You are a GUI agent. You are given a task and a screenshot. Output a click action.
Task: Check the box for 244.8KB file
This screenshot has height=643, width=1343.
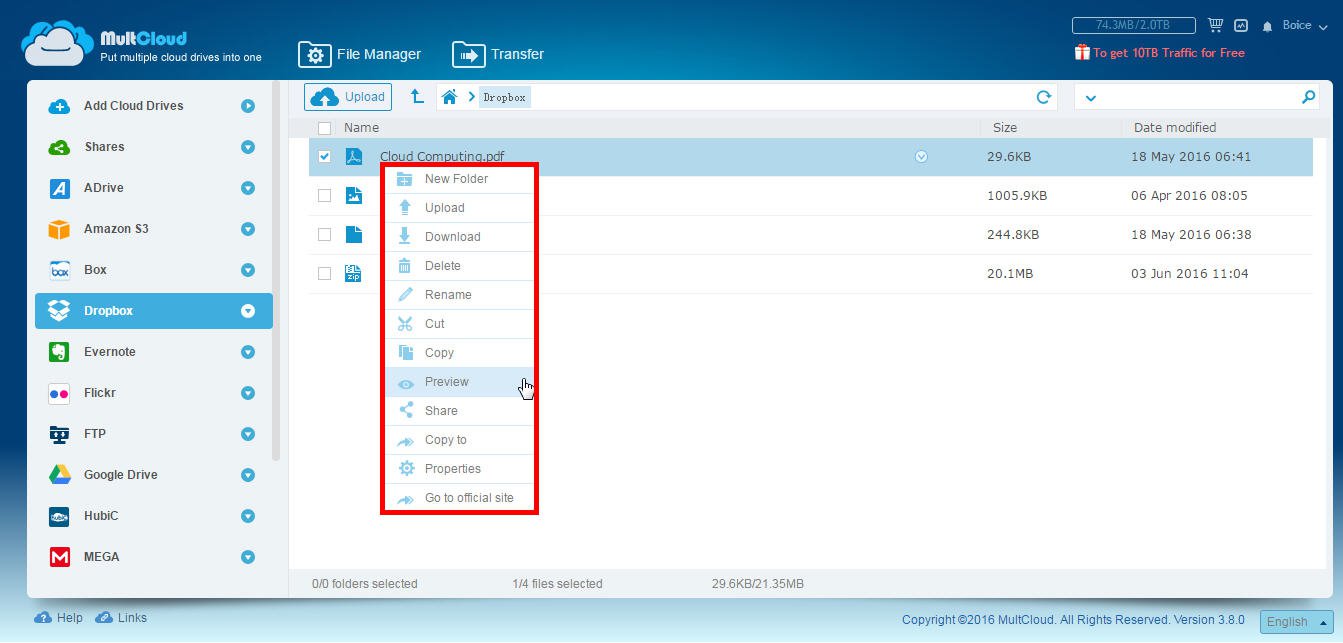coord(324,234)
